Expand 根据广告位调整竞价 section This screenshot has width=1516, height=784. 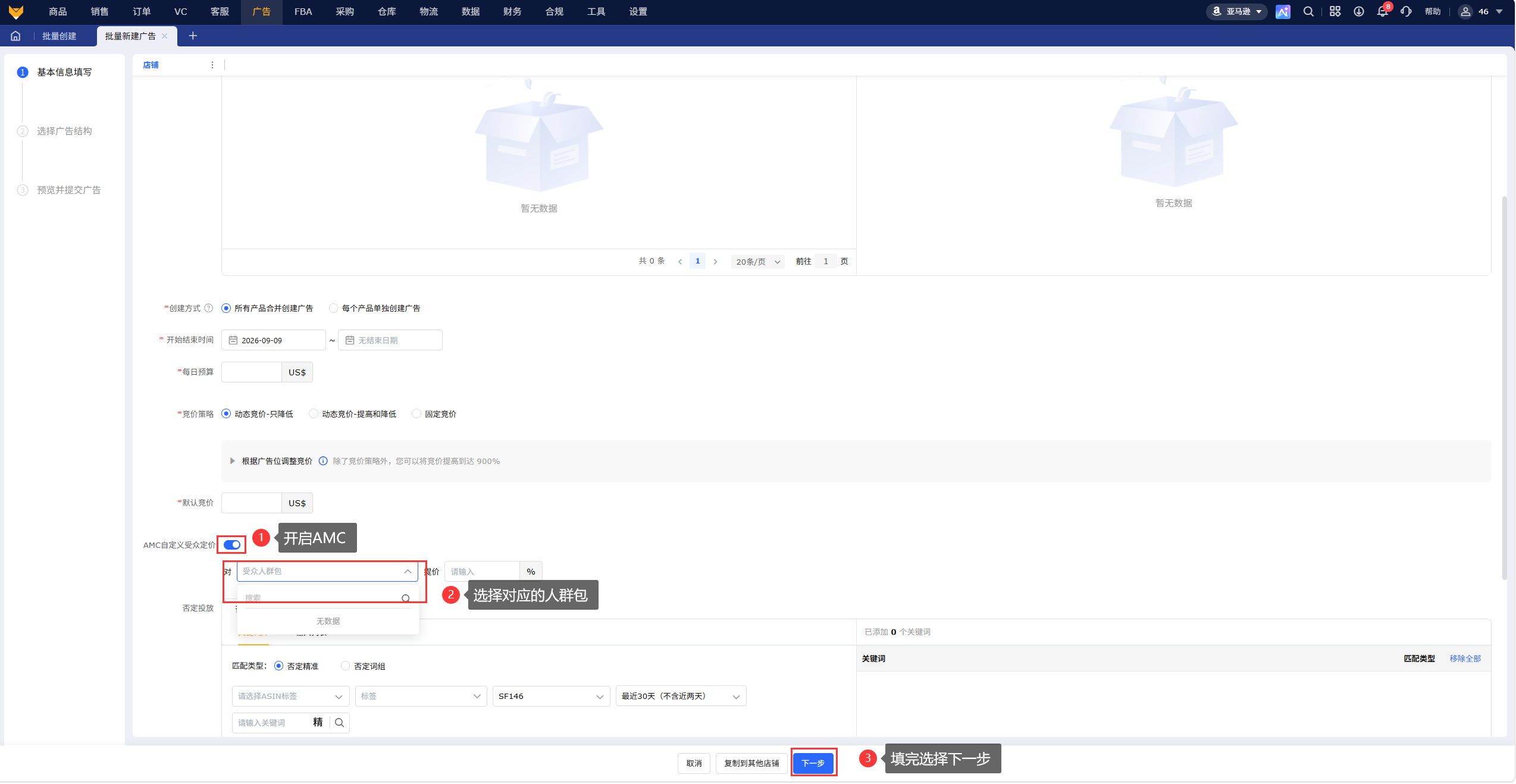233,461
